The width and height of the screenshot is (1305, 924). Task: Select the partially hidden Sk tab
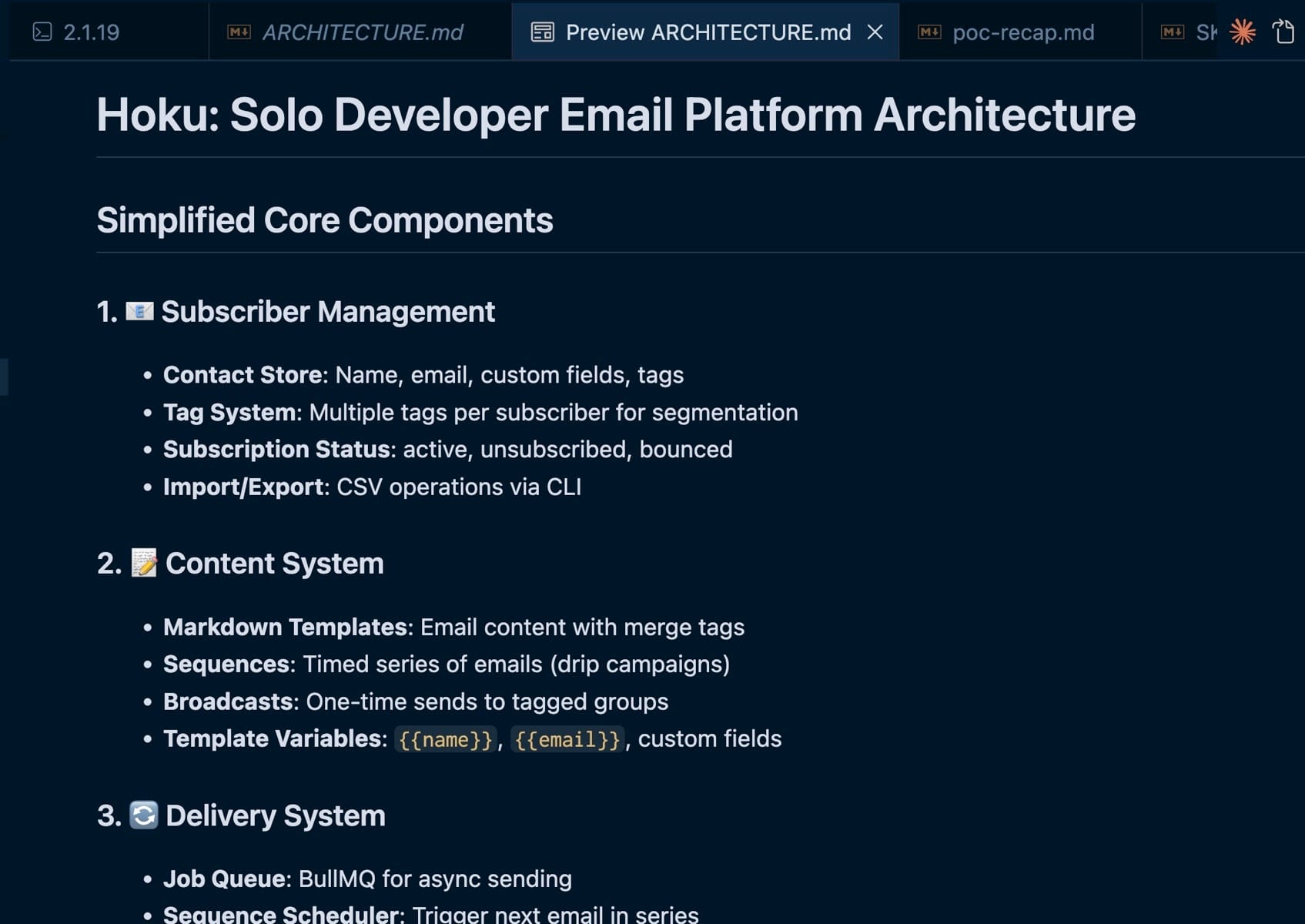point(1205,32)
